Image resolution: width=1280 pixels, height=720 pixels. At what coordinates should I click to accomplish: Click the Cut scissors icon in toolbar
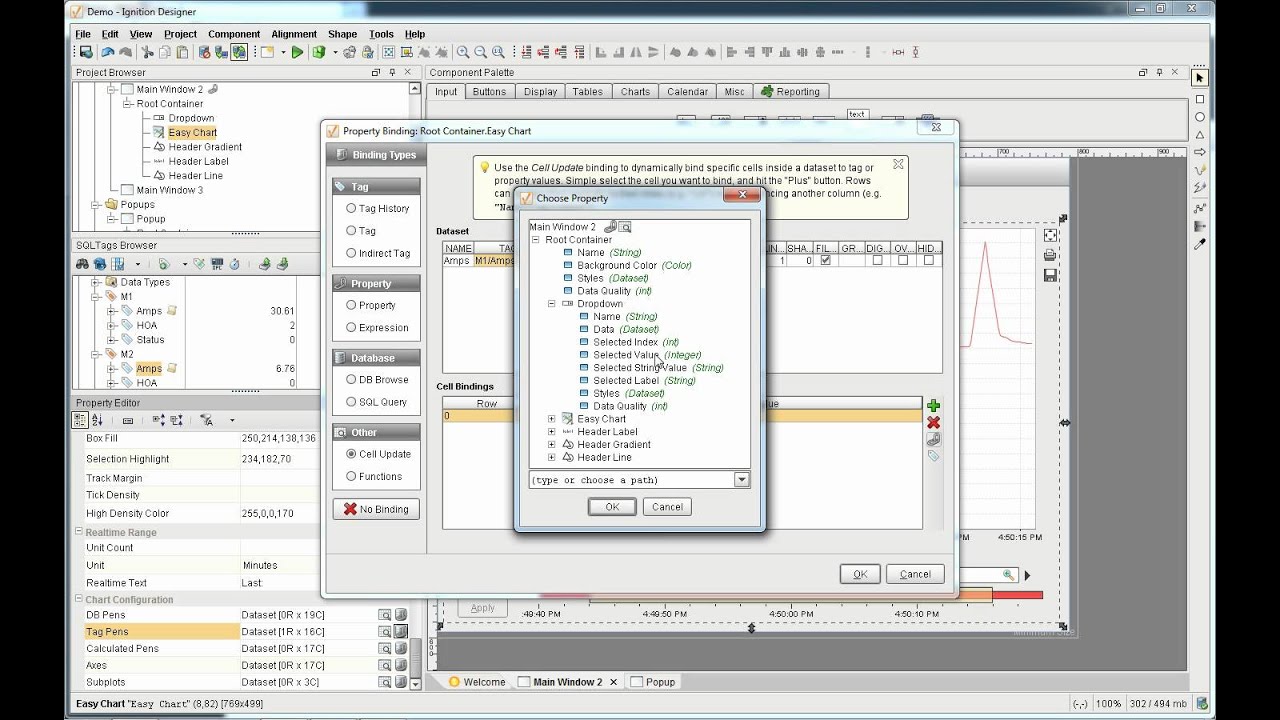click(148, 52)
